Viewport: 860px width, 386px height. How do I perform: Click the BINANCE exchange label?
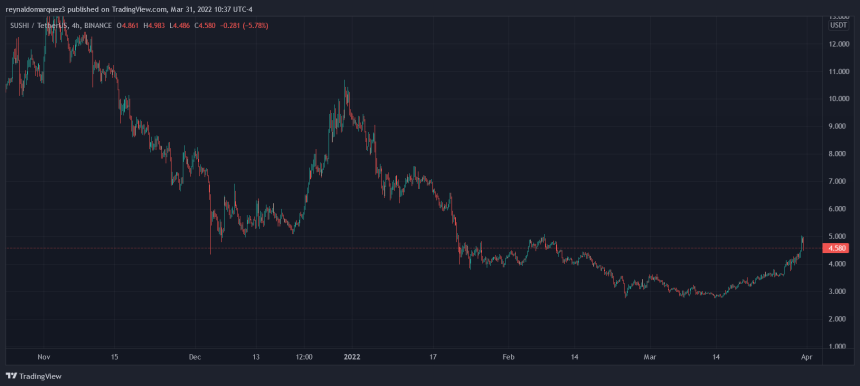click(x=98, y=25)
